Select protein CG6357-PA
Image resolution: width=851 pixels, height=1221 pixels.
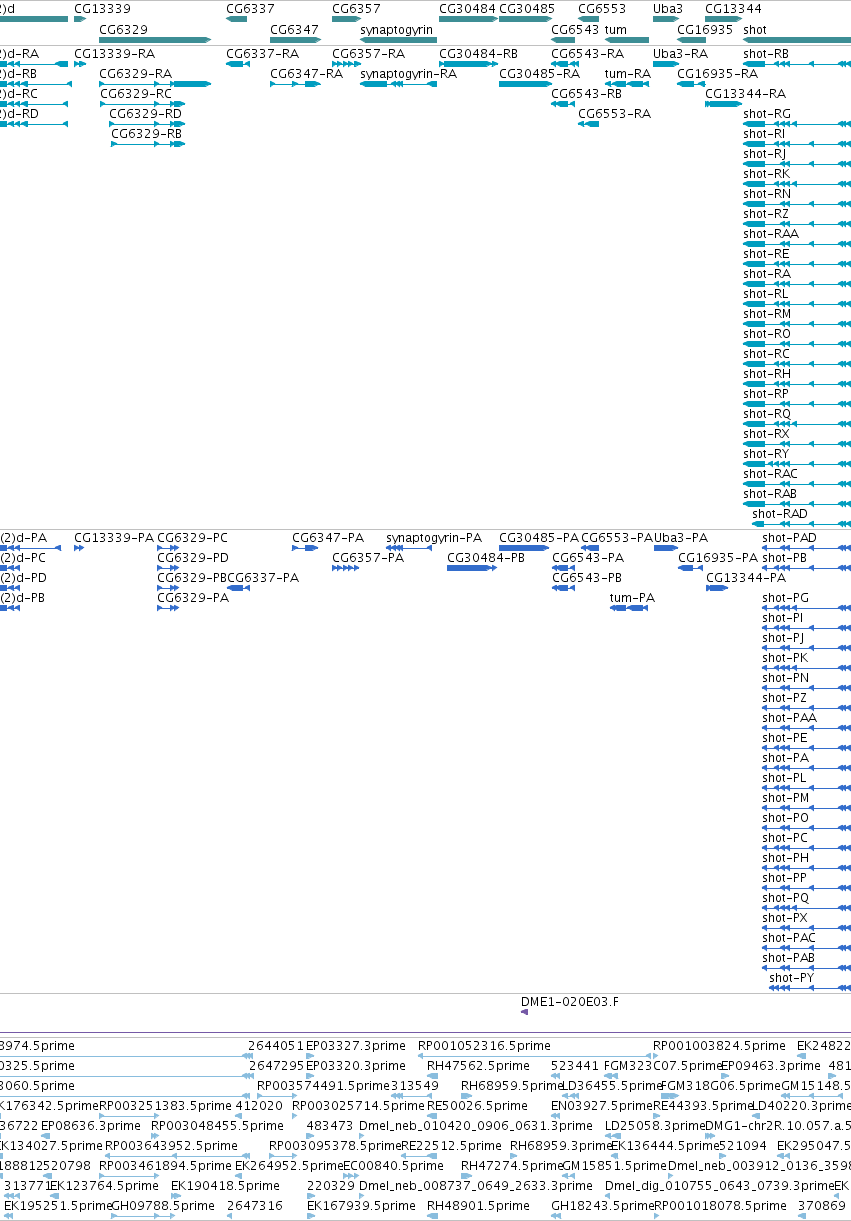368,558
